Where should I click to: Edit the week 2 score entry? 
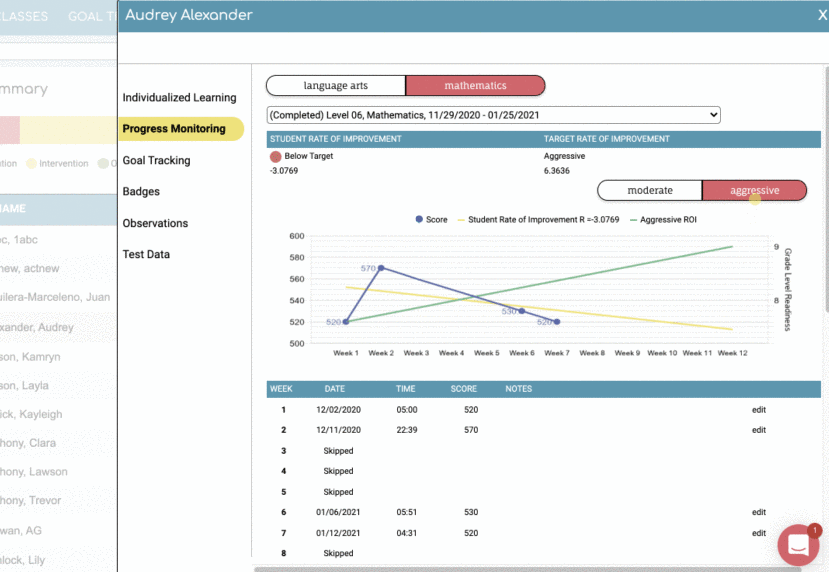click(759, 430)
